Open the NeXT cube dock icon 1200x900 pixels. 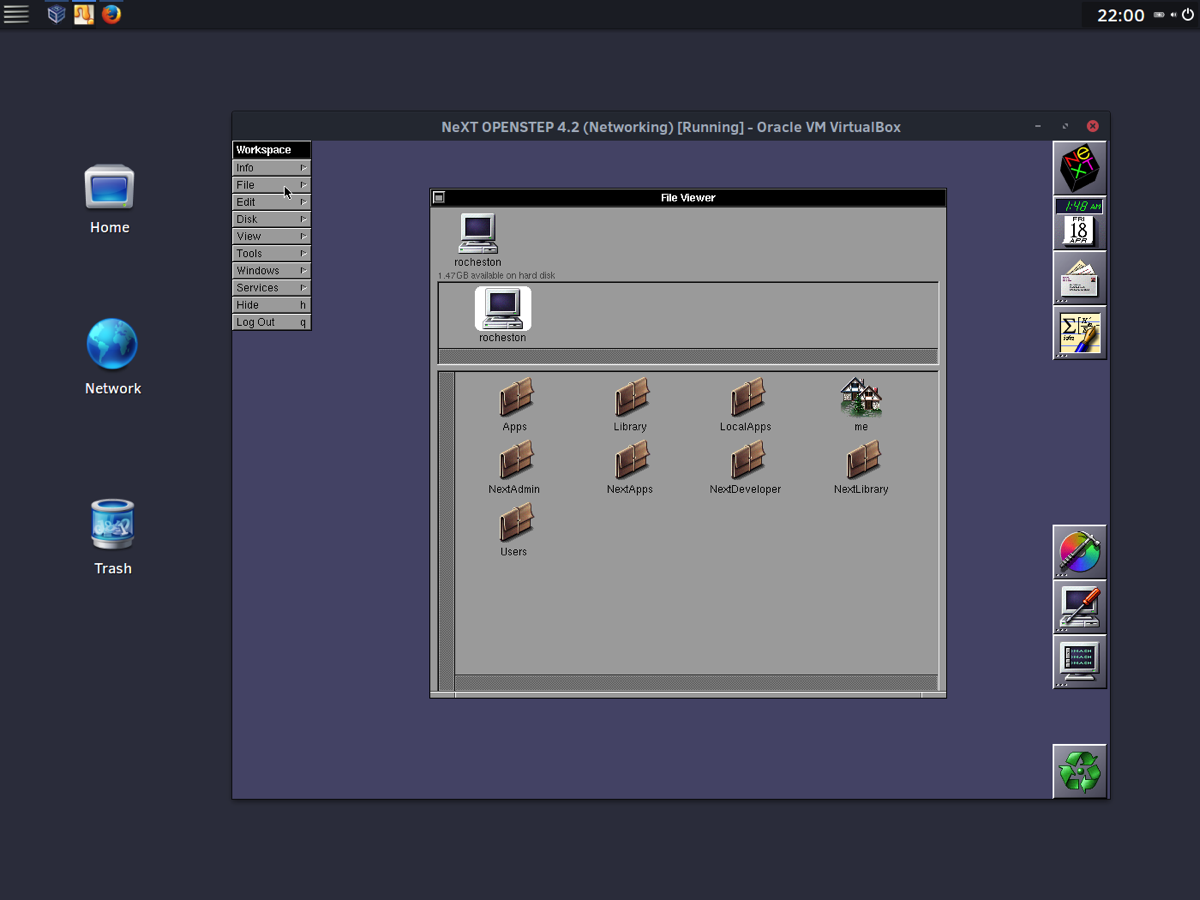[1080, 168]
